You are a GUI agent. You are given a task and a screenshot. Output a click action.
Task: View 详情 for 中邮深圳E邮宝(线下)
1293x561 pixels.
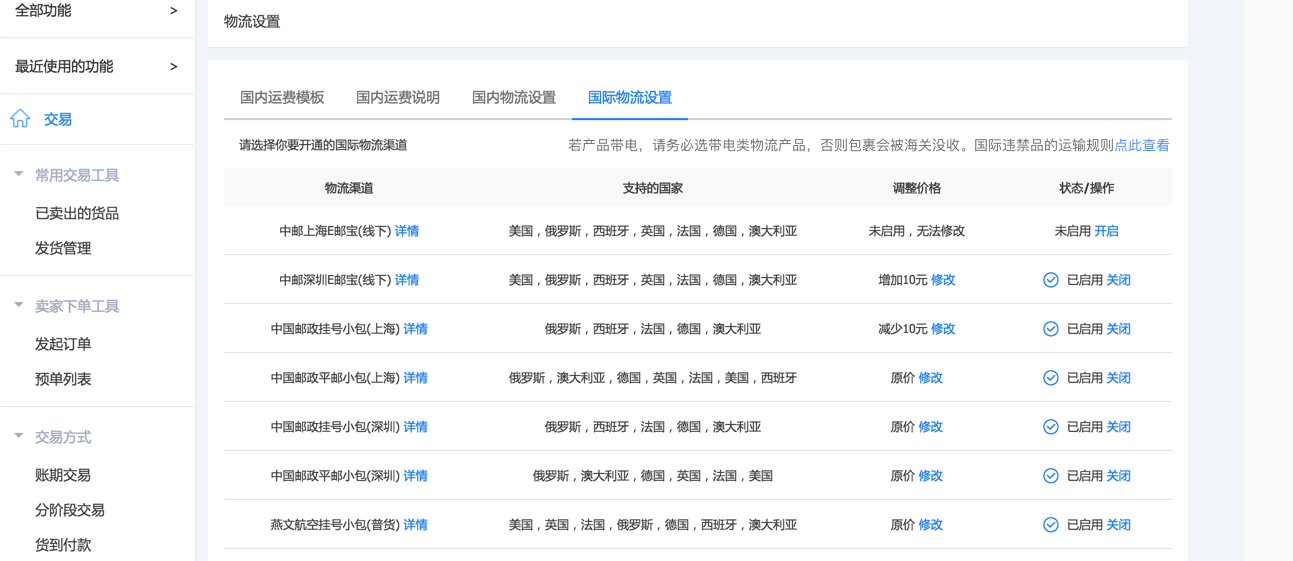[x=407, y=280]
